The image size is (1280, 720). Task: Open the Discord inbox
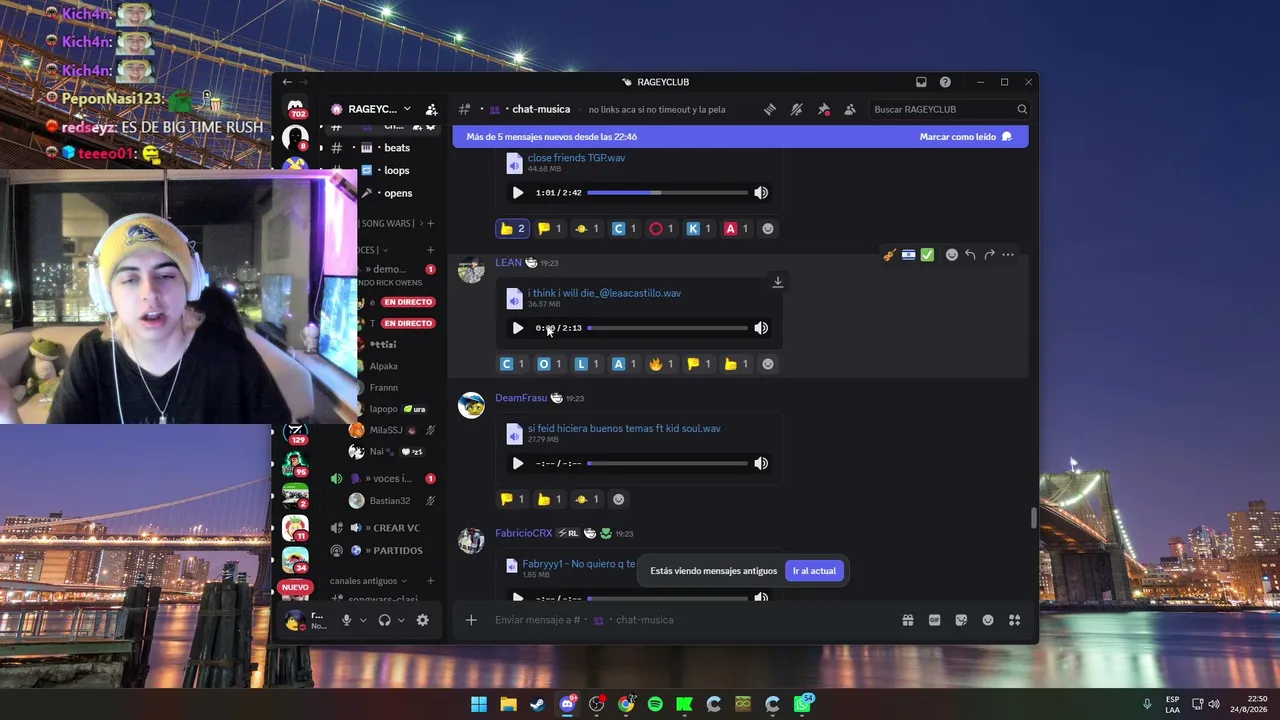[x=921, y=82]
